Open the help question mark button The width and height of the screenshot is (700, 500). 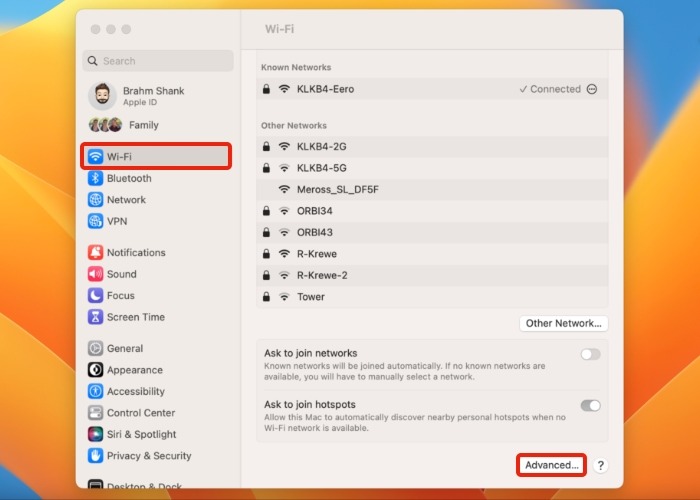pos(600,465)
